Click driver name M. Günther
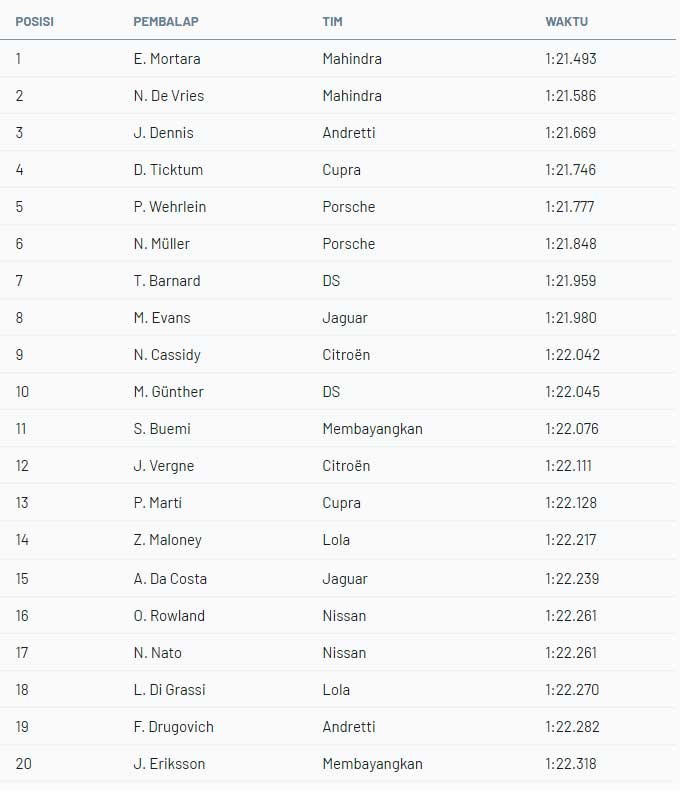The image size is (680, 792). tap(169, 392)
